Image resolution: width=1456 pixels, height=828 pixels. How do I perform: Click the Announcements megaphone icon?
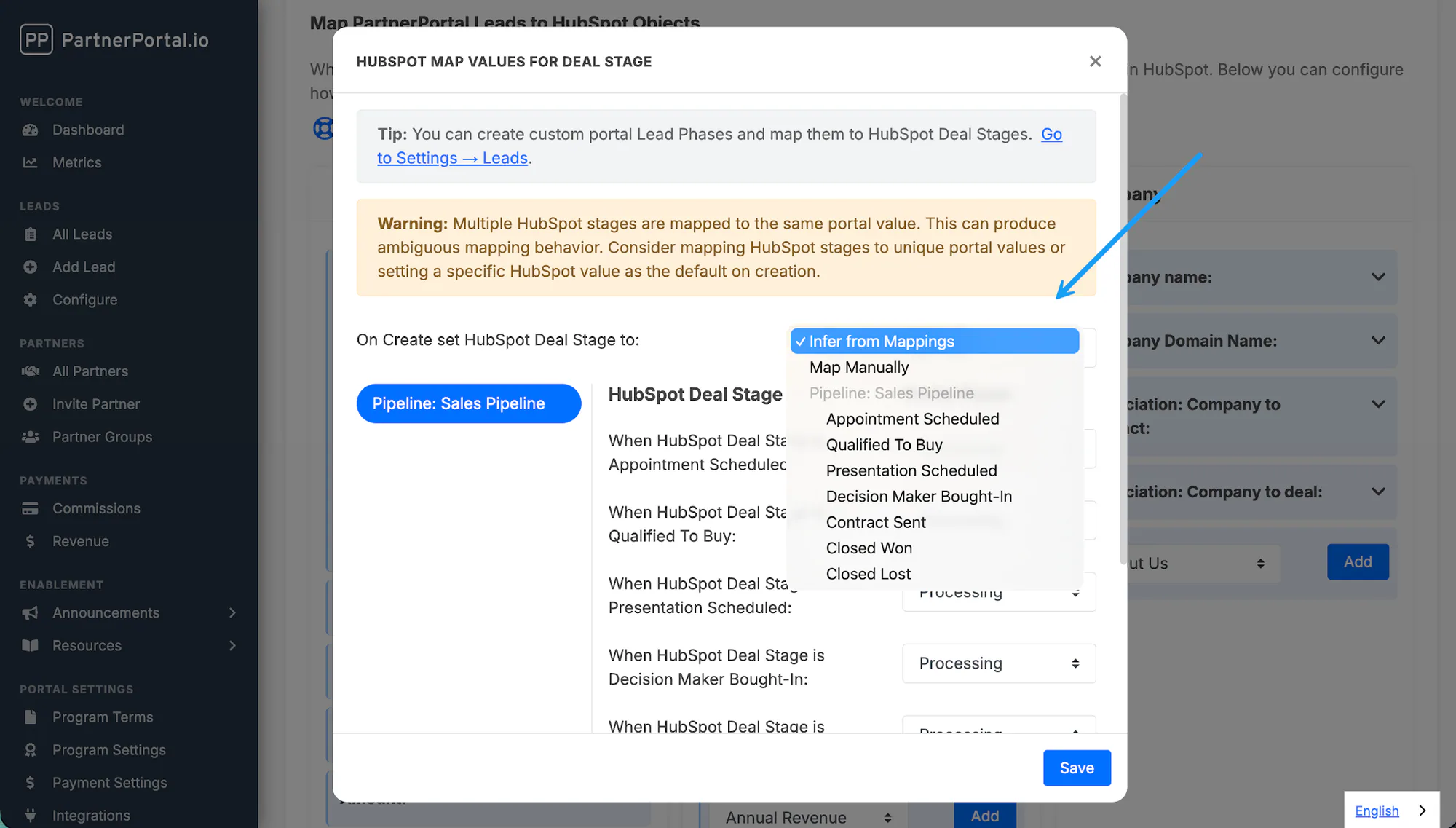point(30,612)
